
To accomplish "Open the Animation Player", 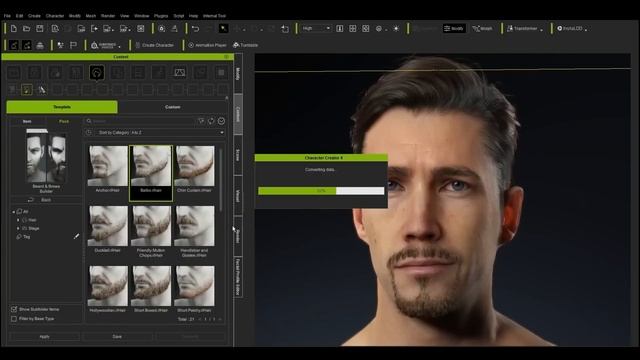I will 207,45.
